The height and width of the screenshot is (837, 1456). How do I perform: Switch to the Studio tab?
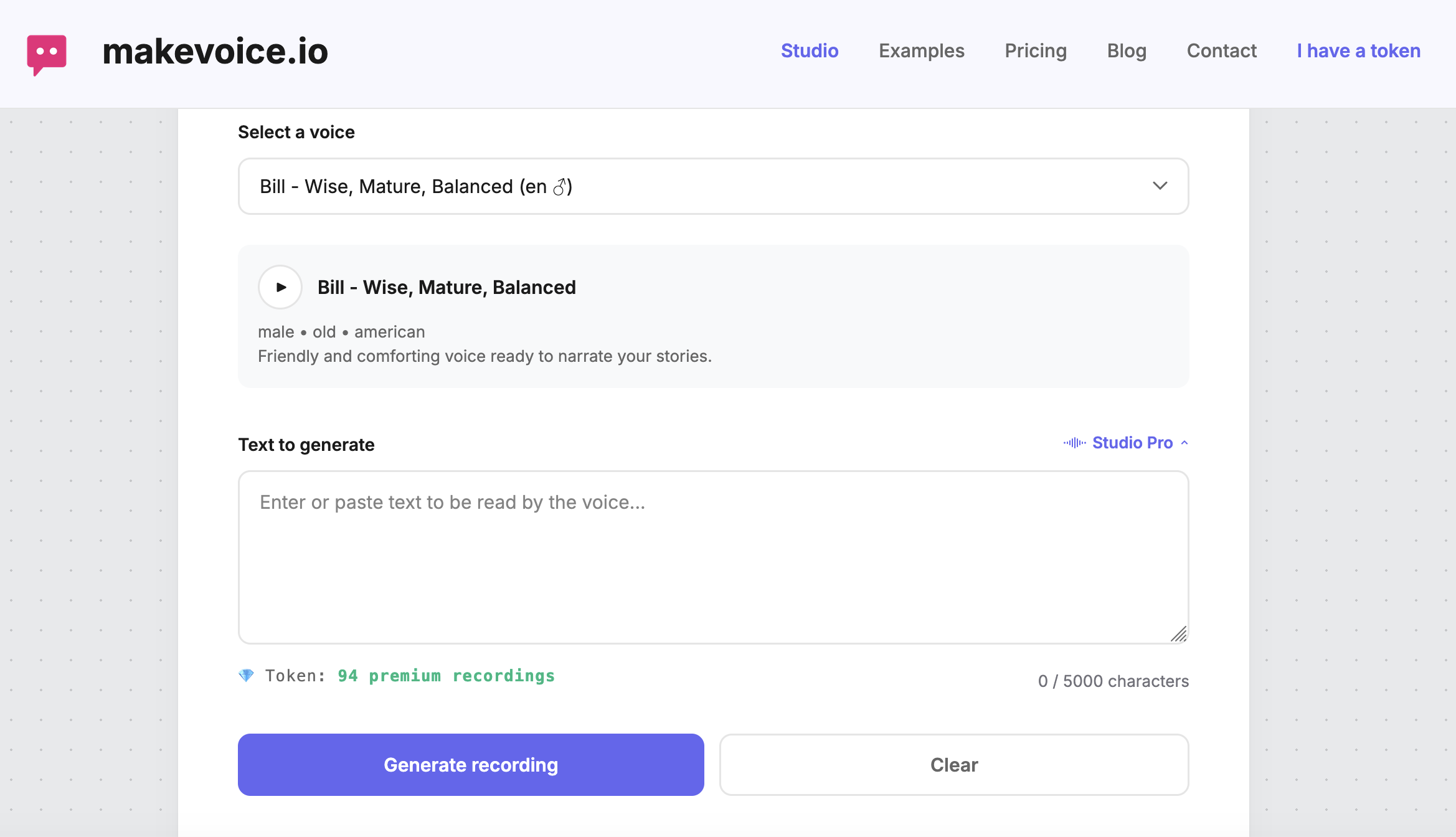810,51
